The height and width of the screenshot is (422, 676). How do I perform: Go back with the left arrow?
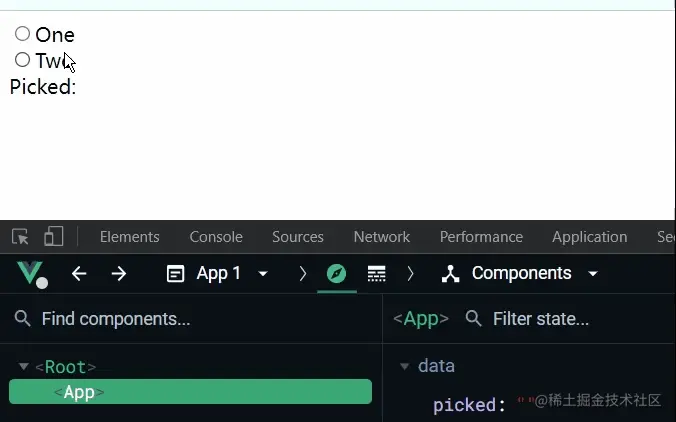[x=79, y=274]
